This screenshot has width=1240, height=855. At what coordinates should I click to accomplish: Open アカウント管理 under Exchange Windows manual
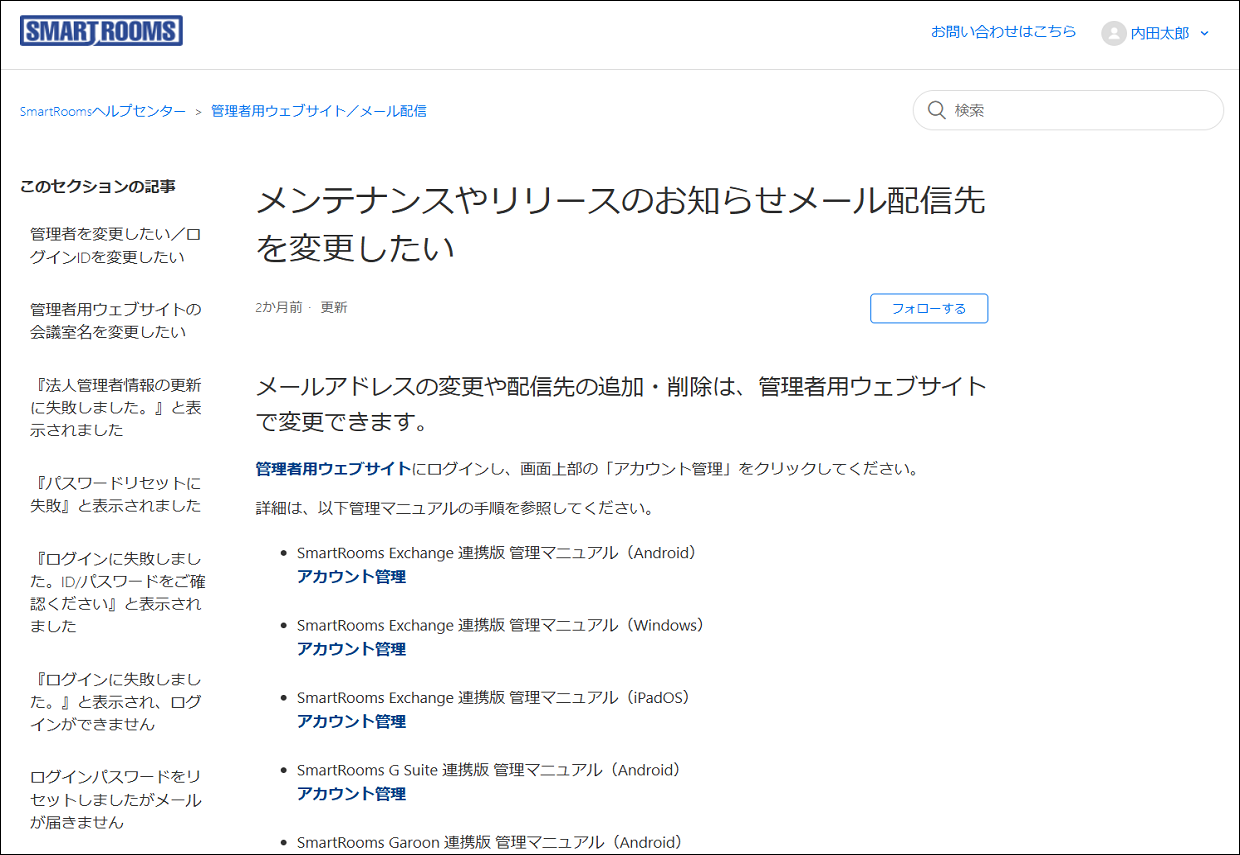pyautogui.click(x=351, y=649)
